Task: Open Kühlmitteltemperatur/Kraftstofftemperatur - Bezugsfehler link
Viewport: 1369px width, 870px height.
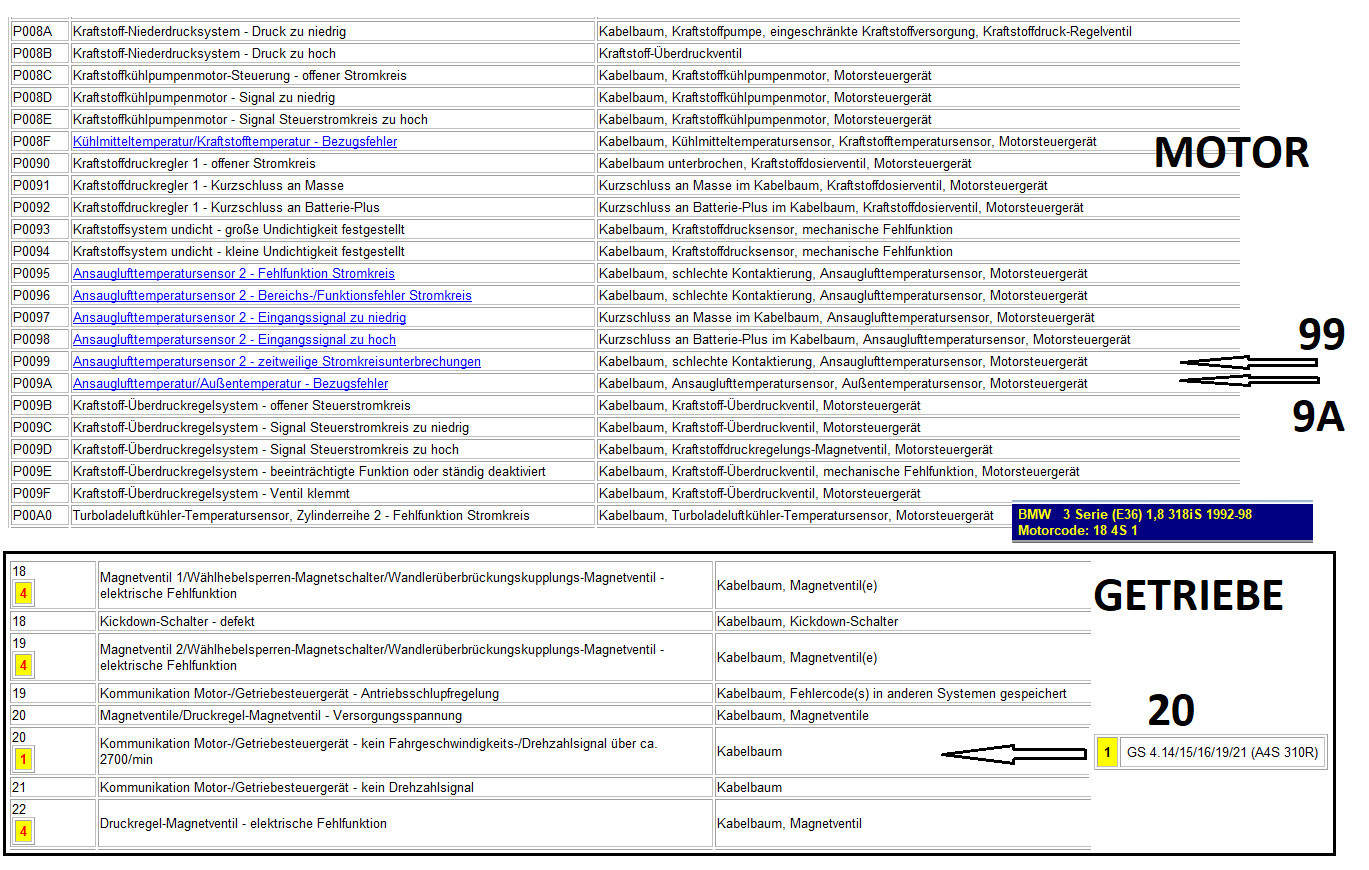Action: [235, 142]
